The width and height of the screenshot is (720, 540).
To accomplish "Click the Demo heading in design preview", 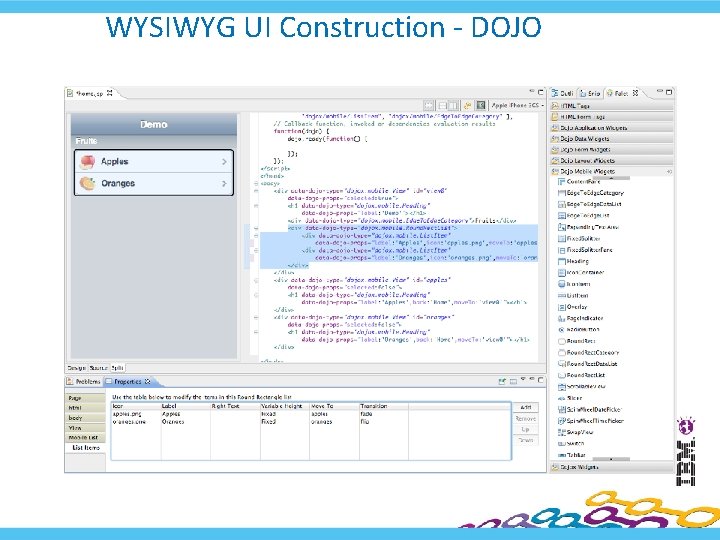I will 154,124.
